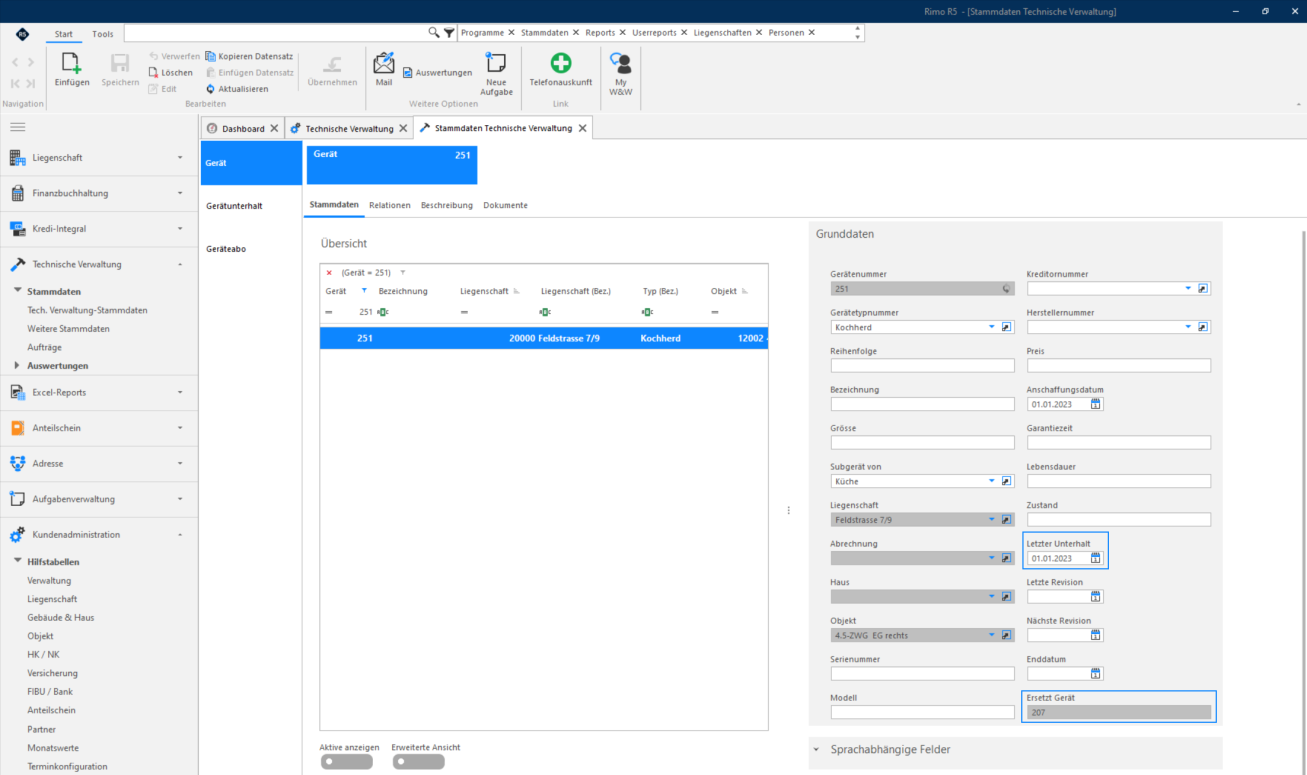This screenshot has height=775, width=1307.
Task: Toggle the hamburger sidebar menu
Action: click(x=17, y=127)
